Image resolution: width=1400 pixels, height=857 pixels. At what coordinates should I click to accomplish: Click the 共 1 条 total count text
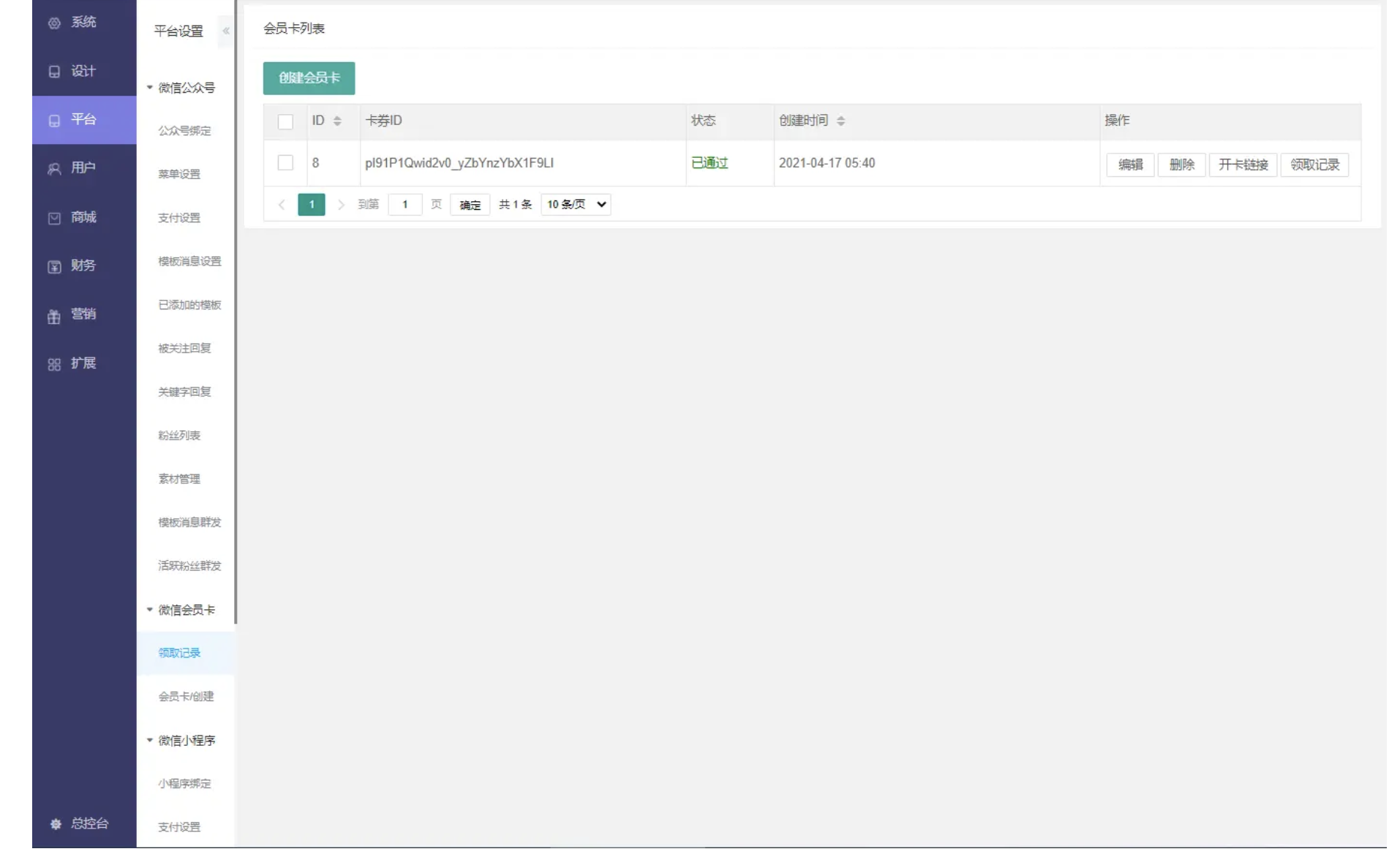click(516, 205)
